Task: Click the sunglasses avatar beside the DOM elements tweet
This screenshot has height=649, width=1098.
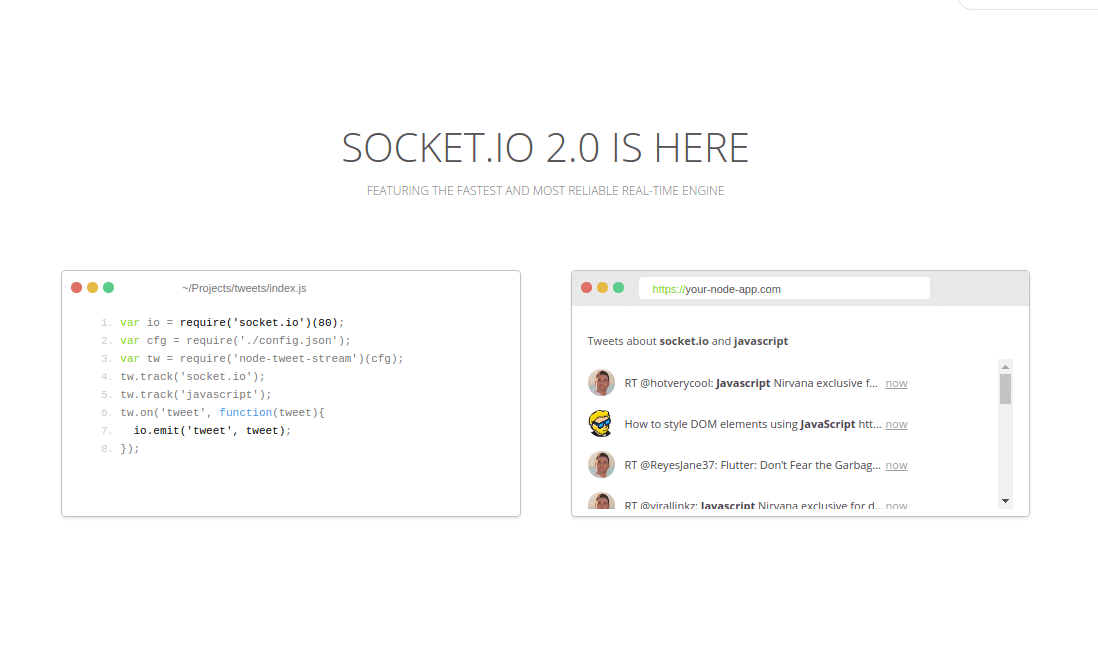Action: [601, 424]
